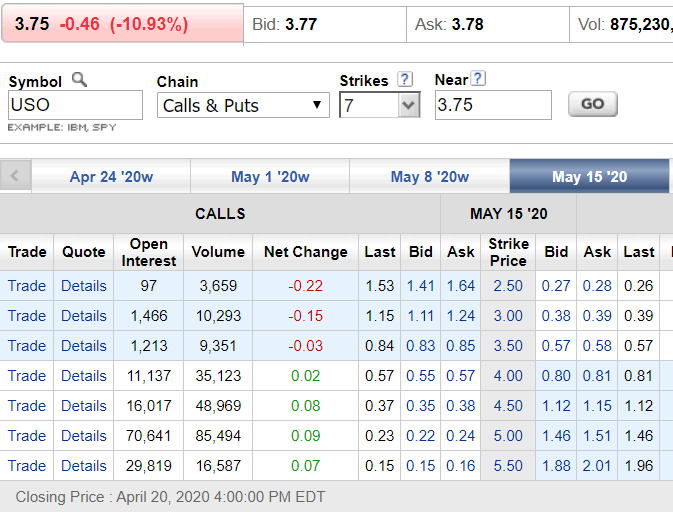Select the May 15 '20 expiration tab
The width and height of the screenshot is (673, 512).
589,177
